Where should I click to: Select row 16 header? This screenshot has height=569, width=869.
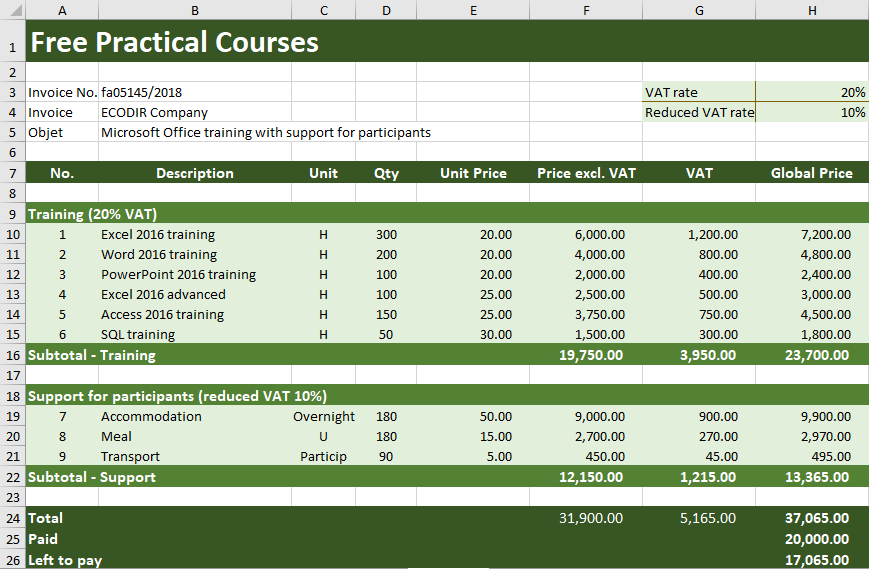(x=13, y=355)
